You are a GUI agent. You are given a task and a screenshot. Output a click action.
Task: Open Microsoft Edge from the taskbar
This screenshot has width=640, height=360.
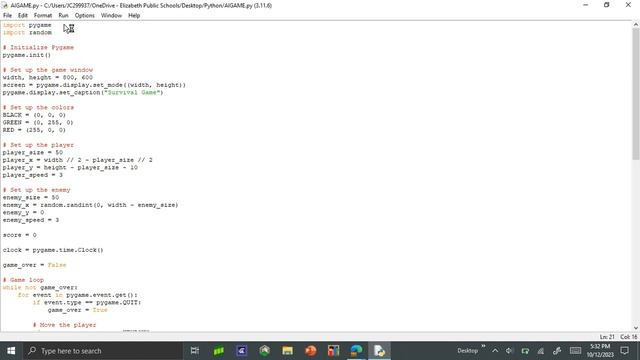(356, 351)
